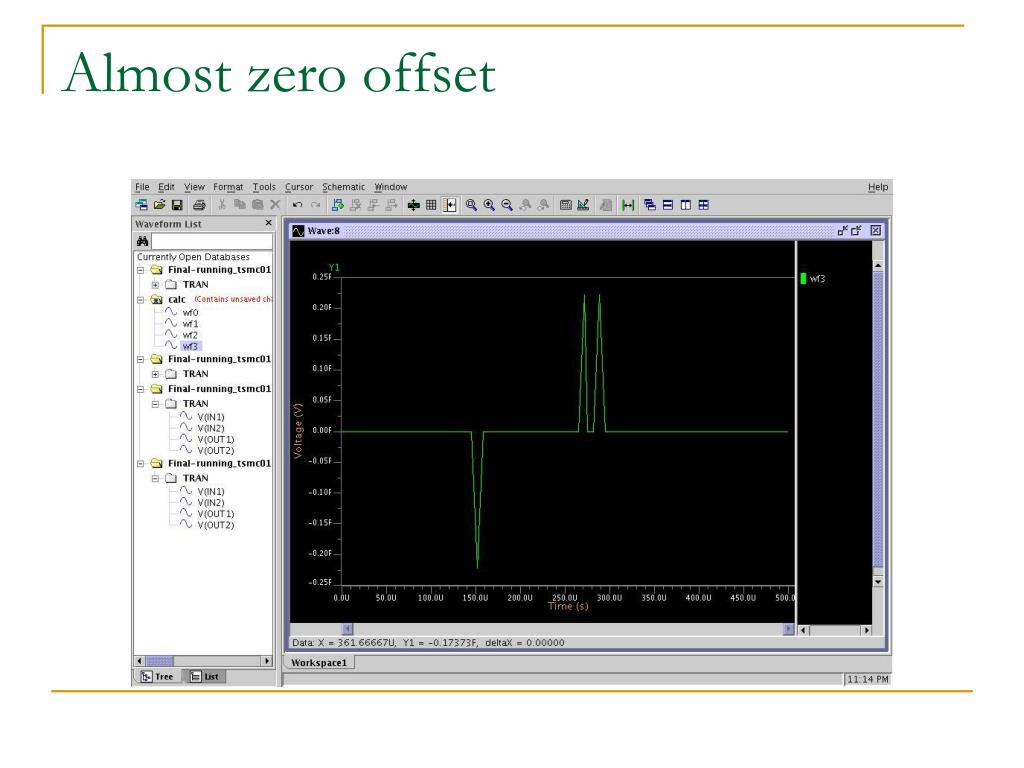Open the Tools menu
1024x768 pixels.
264,187
